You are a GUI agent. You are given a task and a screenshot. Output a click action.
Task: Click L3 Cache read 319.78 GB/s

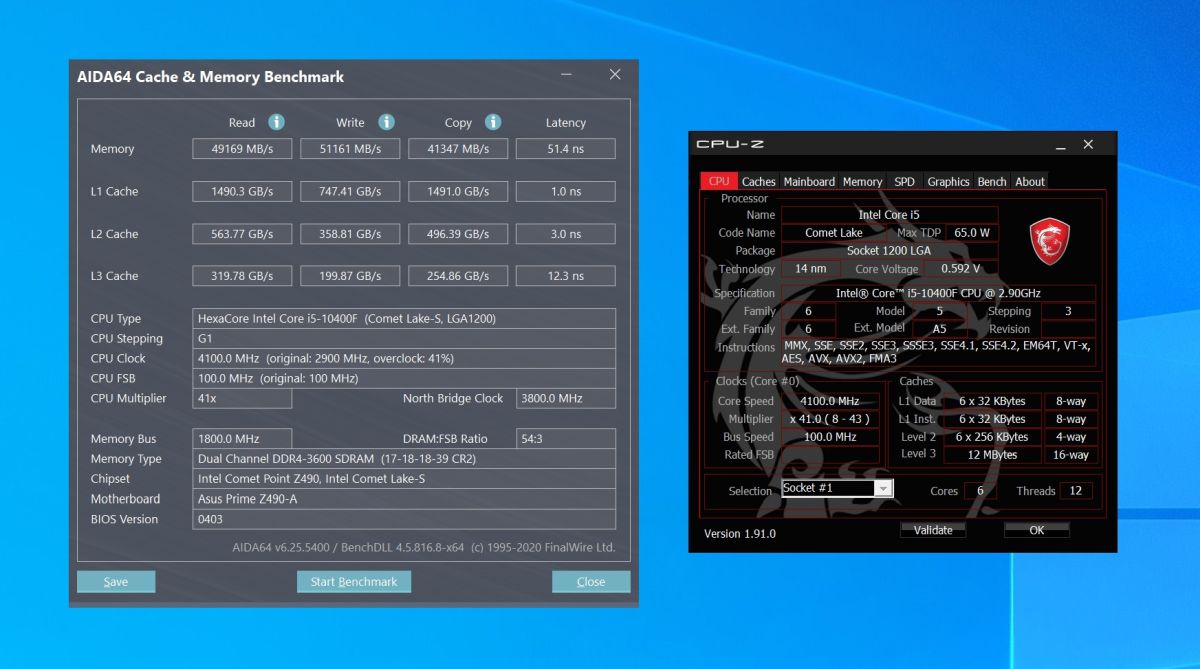click(242, 276)
